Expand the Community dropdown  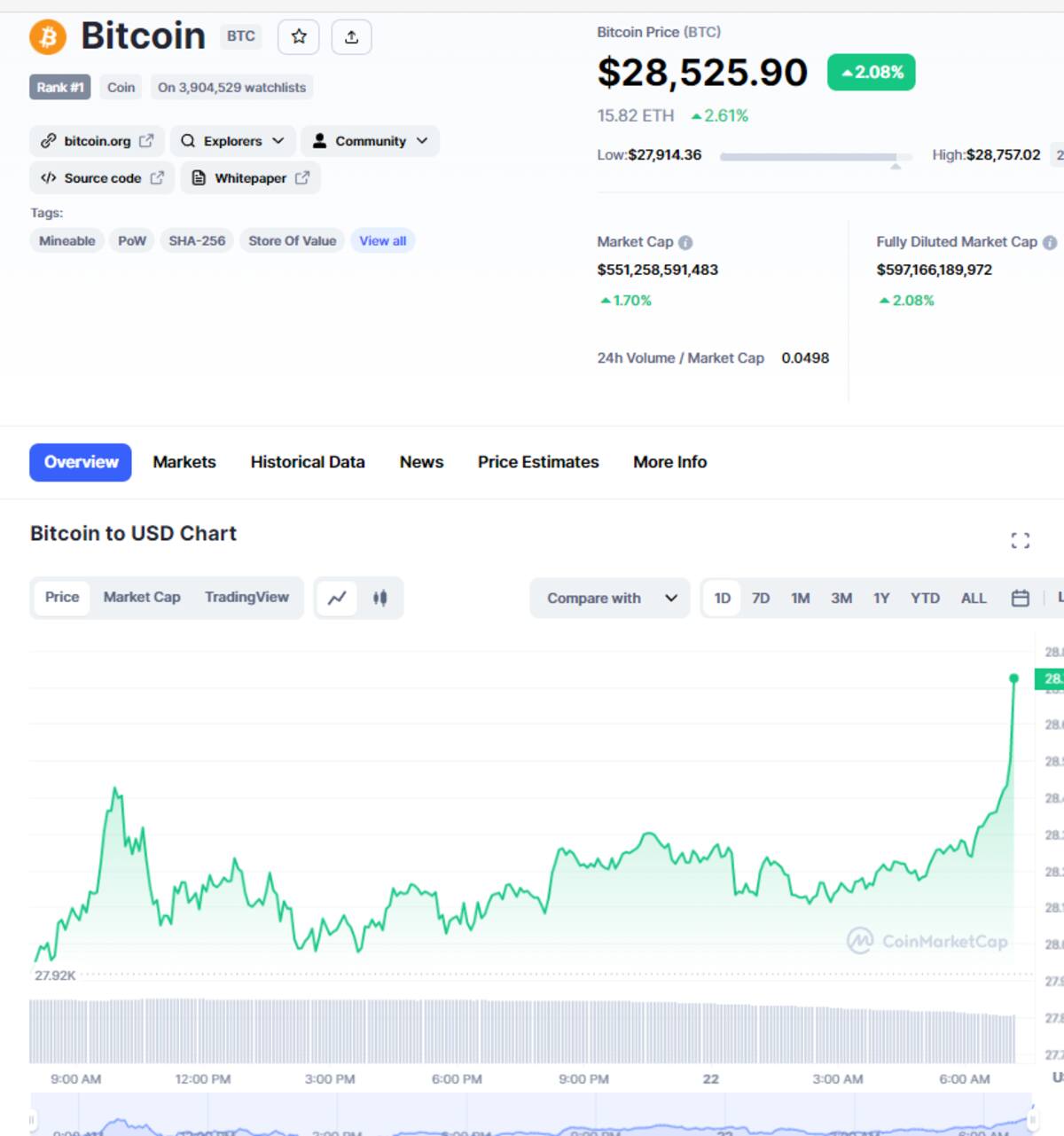370,141
